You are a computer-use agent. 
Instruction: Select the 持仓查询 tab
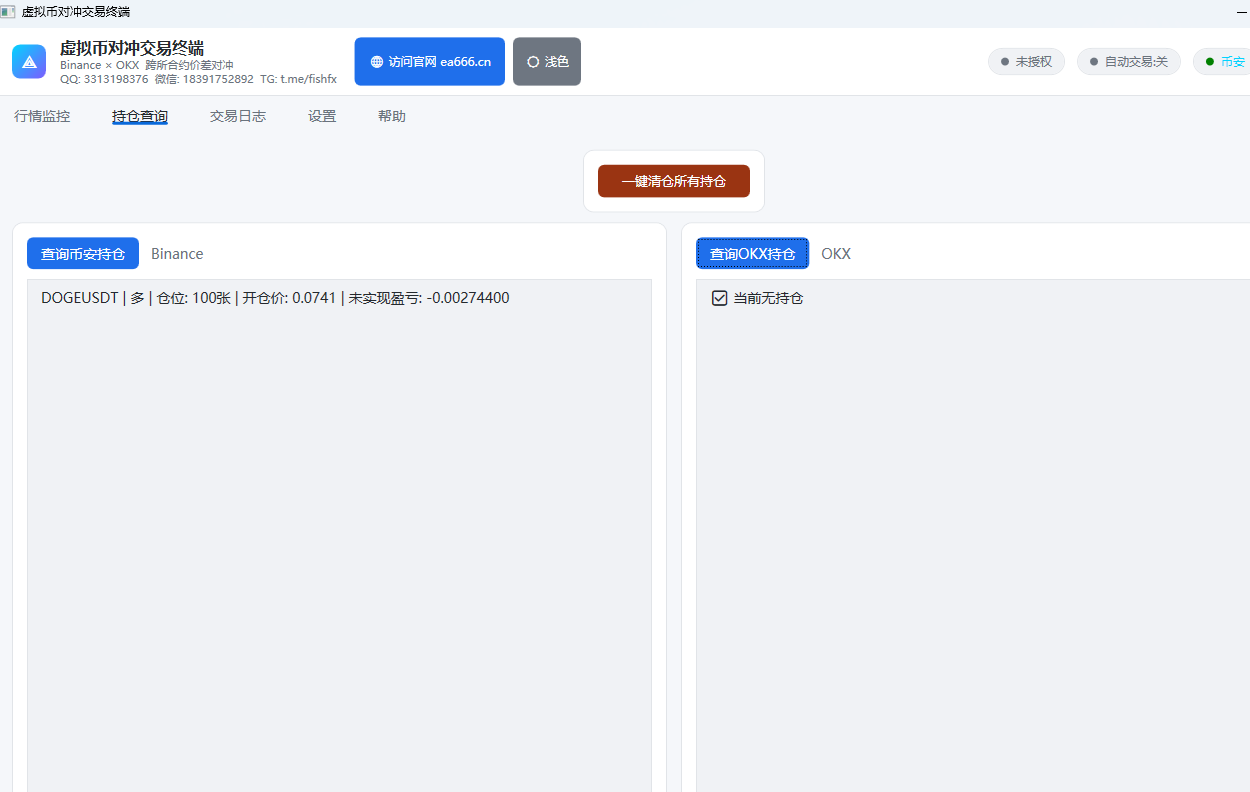click(140, 116)
